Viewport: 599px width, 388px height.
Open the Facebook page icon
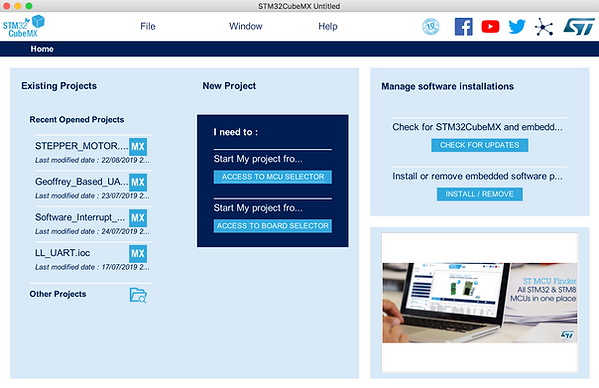coord(463,26)
